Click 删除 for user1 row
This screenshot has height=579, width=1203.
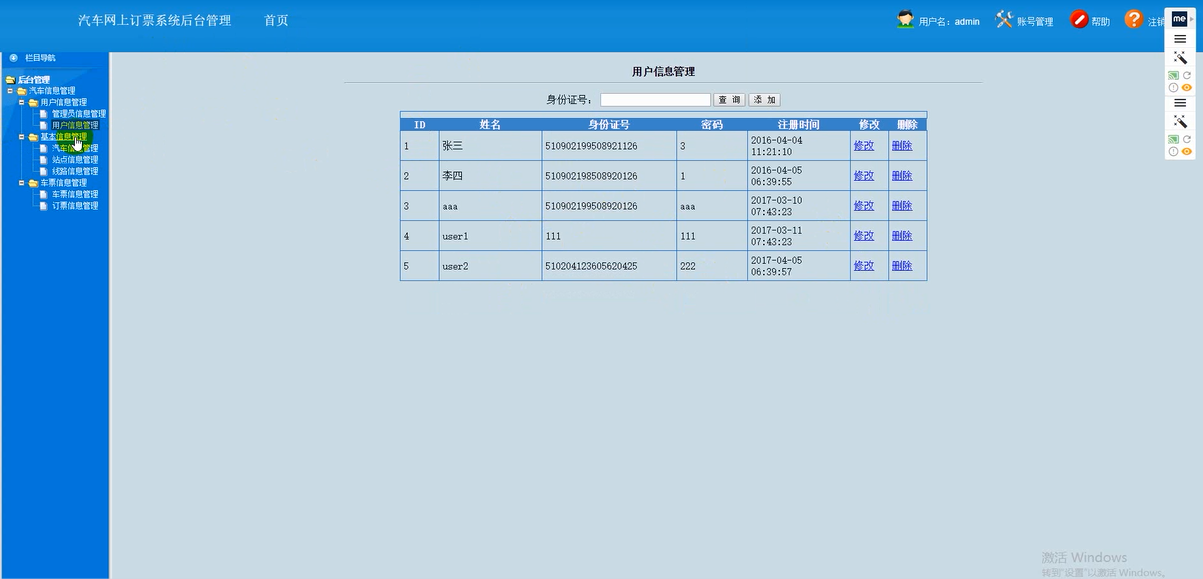[902, 236]
